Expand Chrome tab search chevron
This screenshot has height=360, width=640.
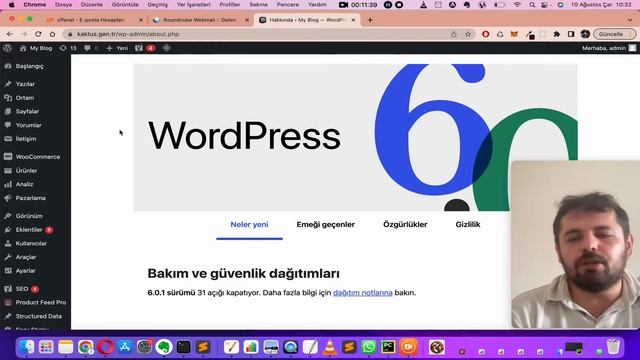(x=630, y=20)
